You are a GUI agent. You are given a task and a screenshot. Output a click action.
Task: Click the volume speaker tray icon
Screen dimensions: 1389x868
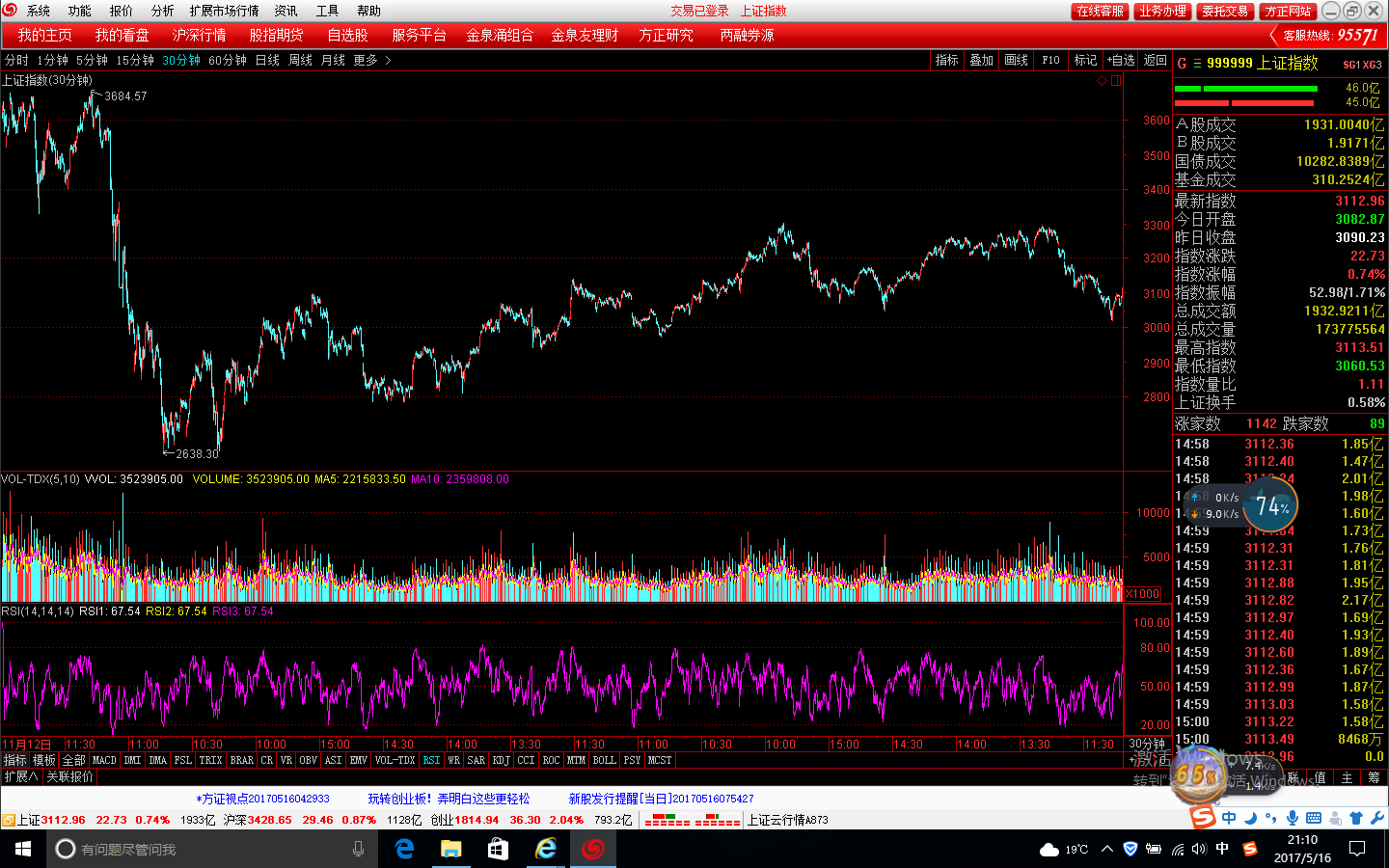(1199, 850)
